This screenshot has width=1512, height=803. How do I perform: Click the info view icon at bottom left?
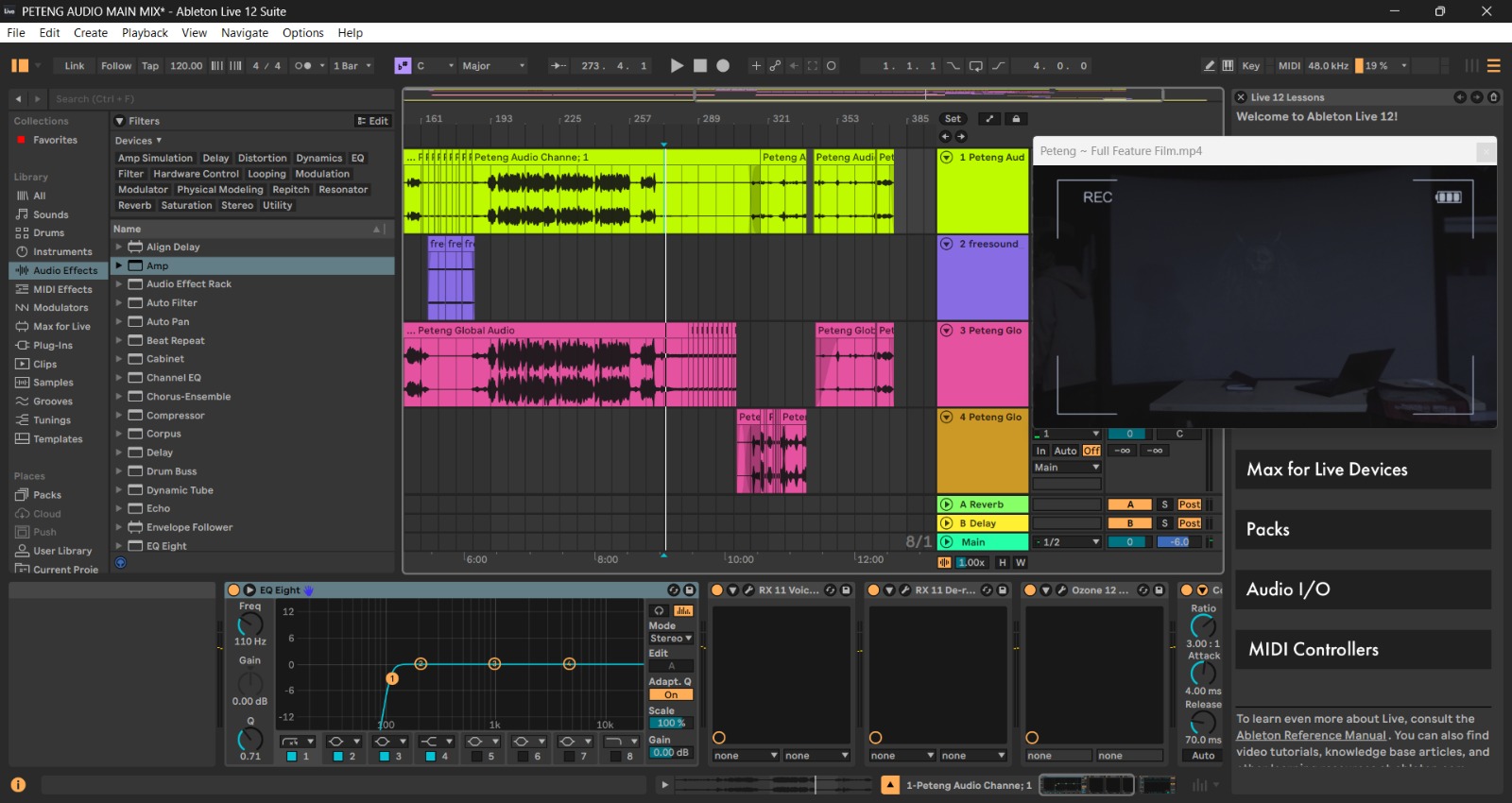point(18,784)
